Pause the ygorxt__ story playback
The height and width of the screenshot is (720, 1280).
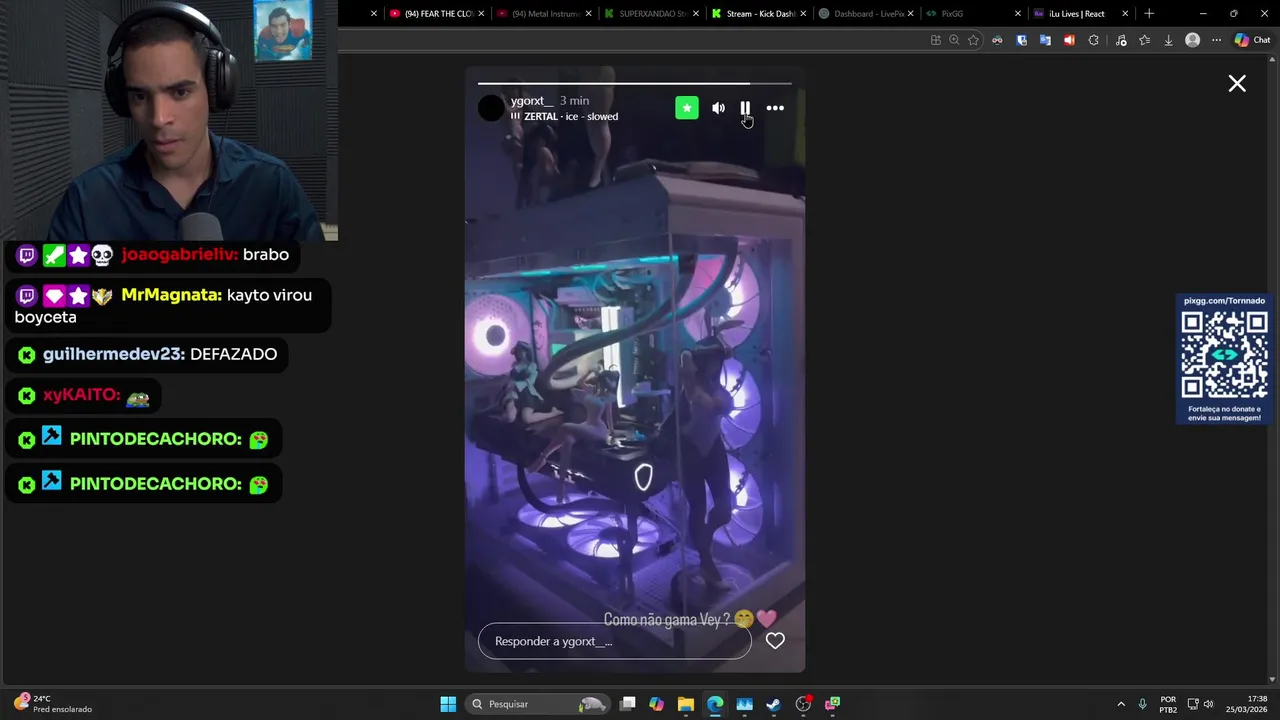pyautogui.click(x=745, y=108)
